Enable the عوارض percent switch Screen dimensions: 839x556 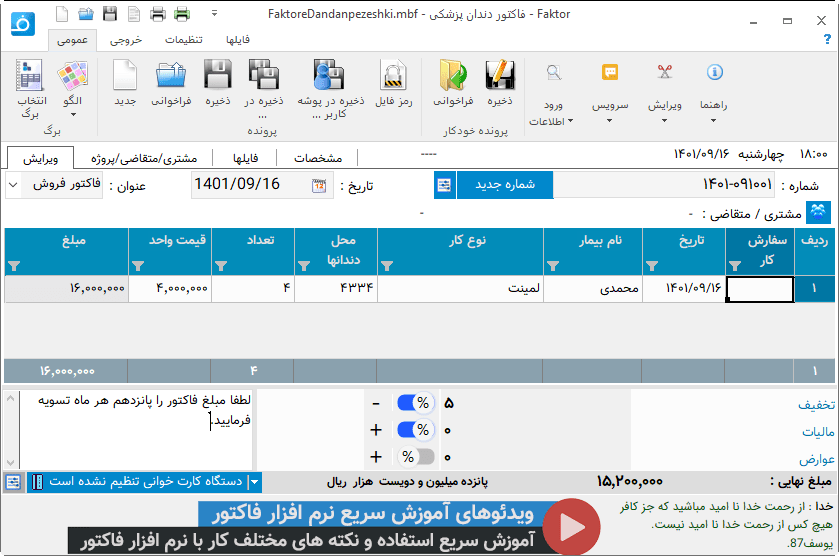coord(415,457)
